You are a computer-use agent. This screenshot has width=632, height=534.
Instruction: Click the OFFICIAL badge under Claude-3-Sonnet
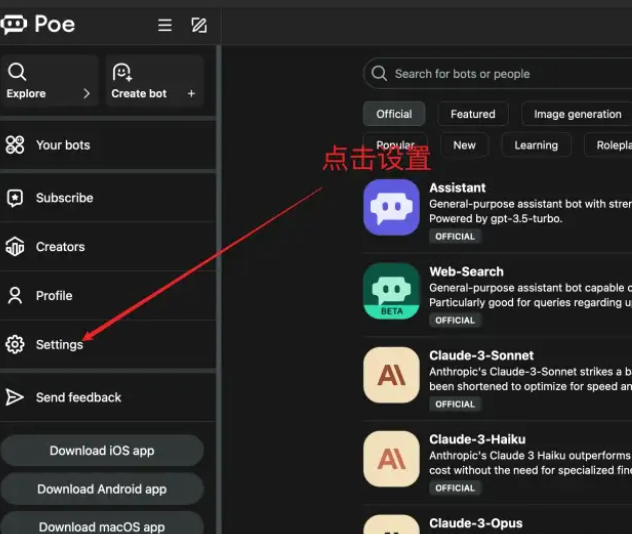tap(455, 404)
